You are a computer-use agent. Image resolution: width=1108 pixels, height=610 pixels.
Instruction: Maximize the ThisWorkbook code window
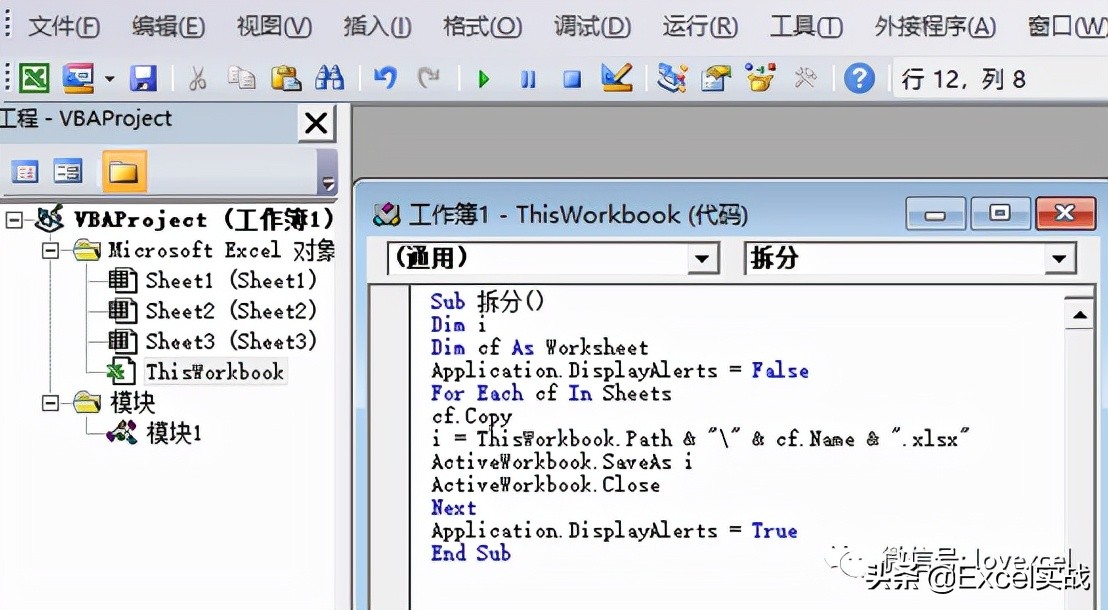[999, 213]
